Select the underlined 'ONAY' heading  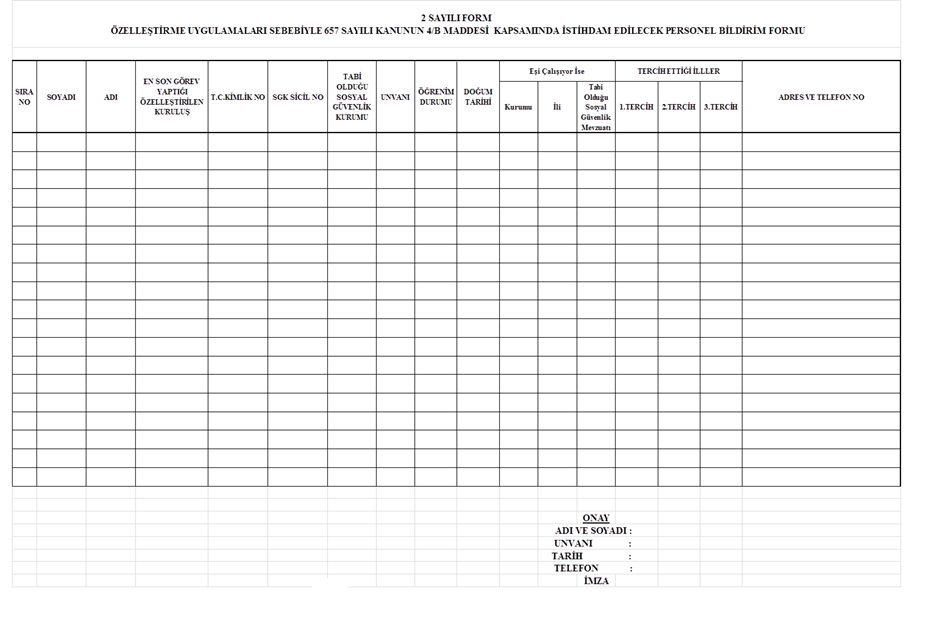point(596,518)
